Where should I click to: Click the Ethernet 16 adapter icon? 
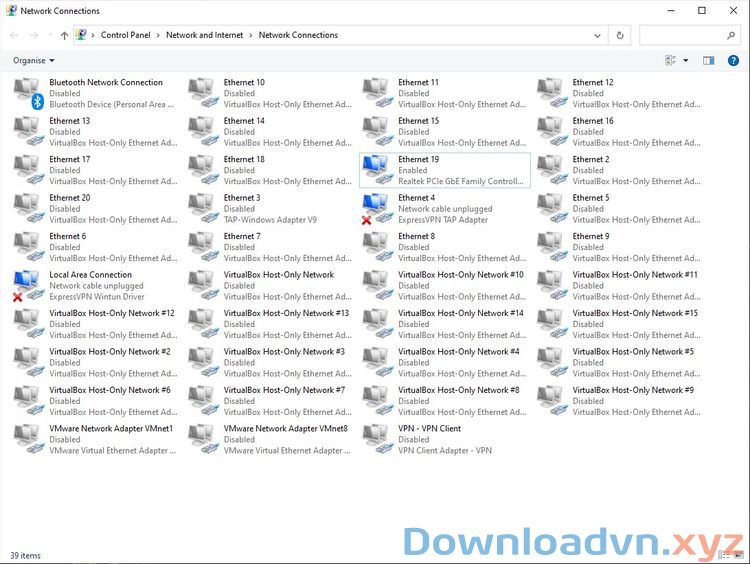[552, 132]
